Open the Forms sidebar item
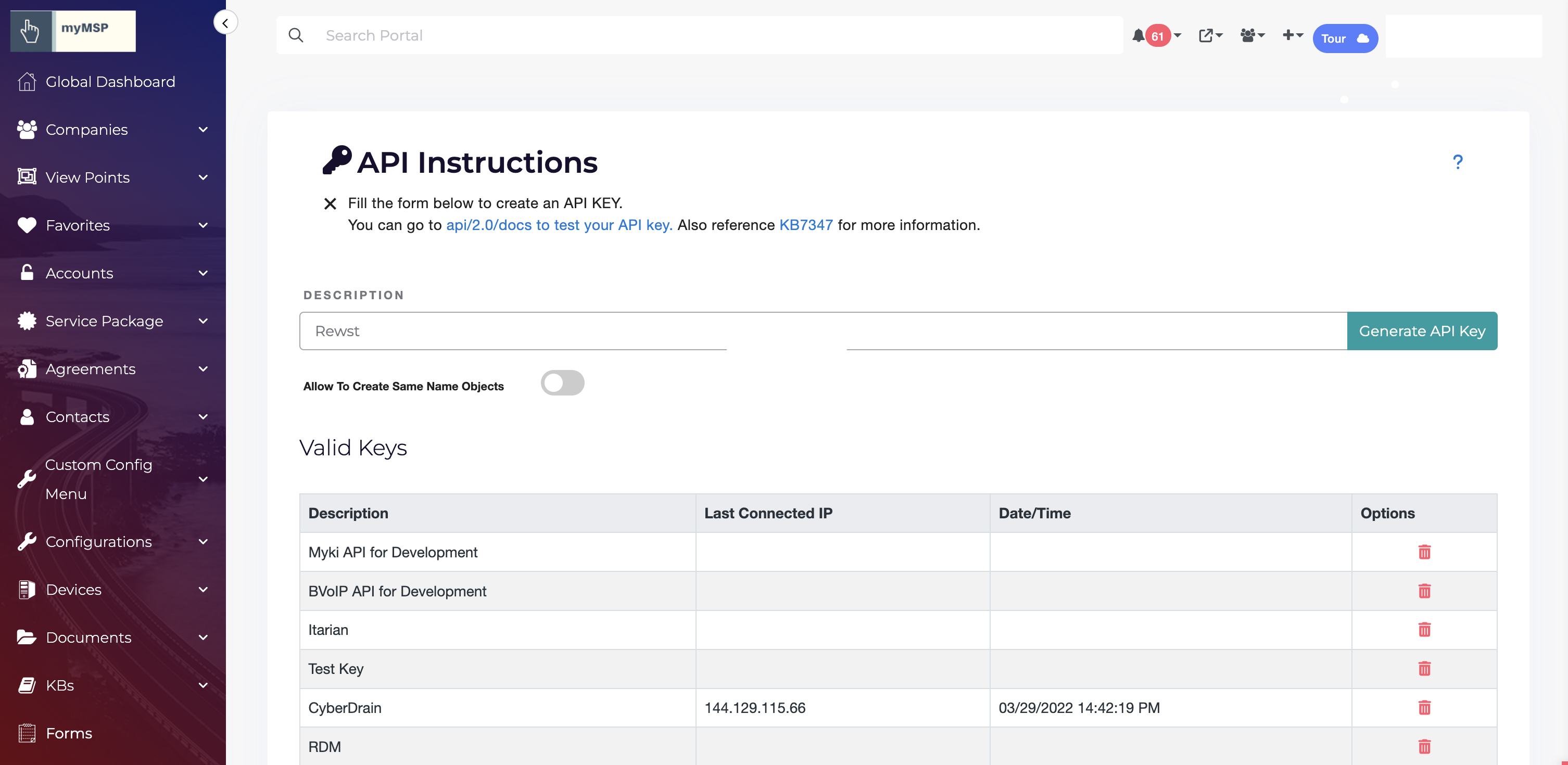The height and width of the screenshot is (765, 1568). (x=69, y=733)
